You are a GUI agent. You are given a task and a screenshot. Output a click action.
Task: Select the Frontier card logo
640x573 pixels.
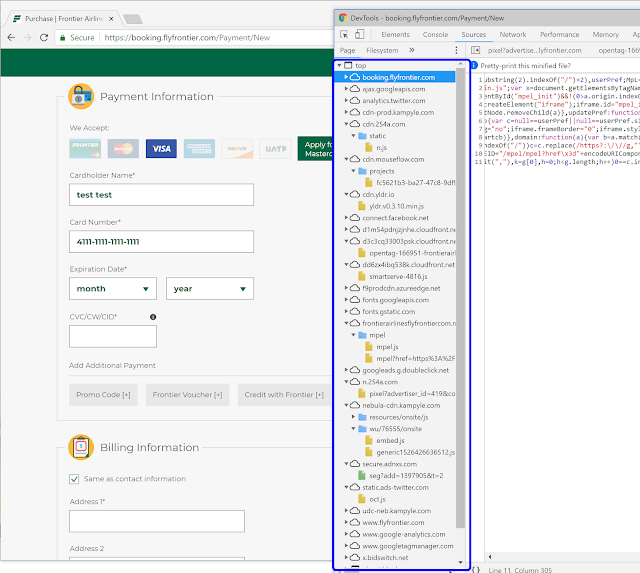click(x=85, y=149)
